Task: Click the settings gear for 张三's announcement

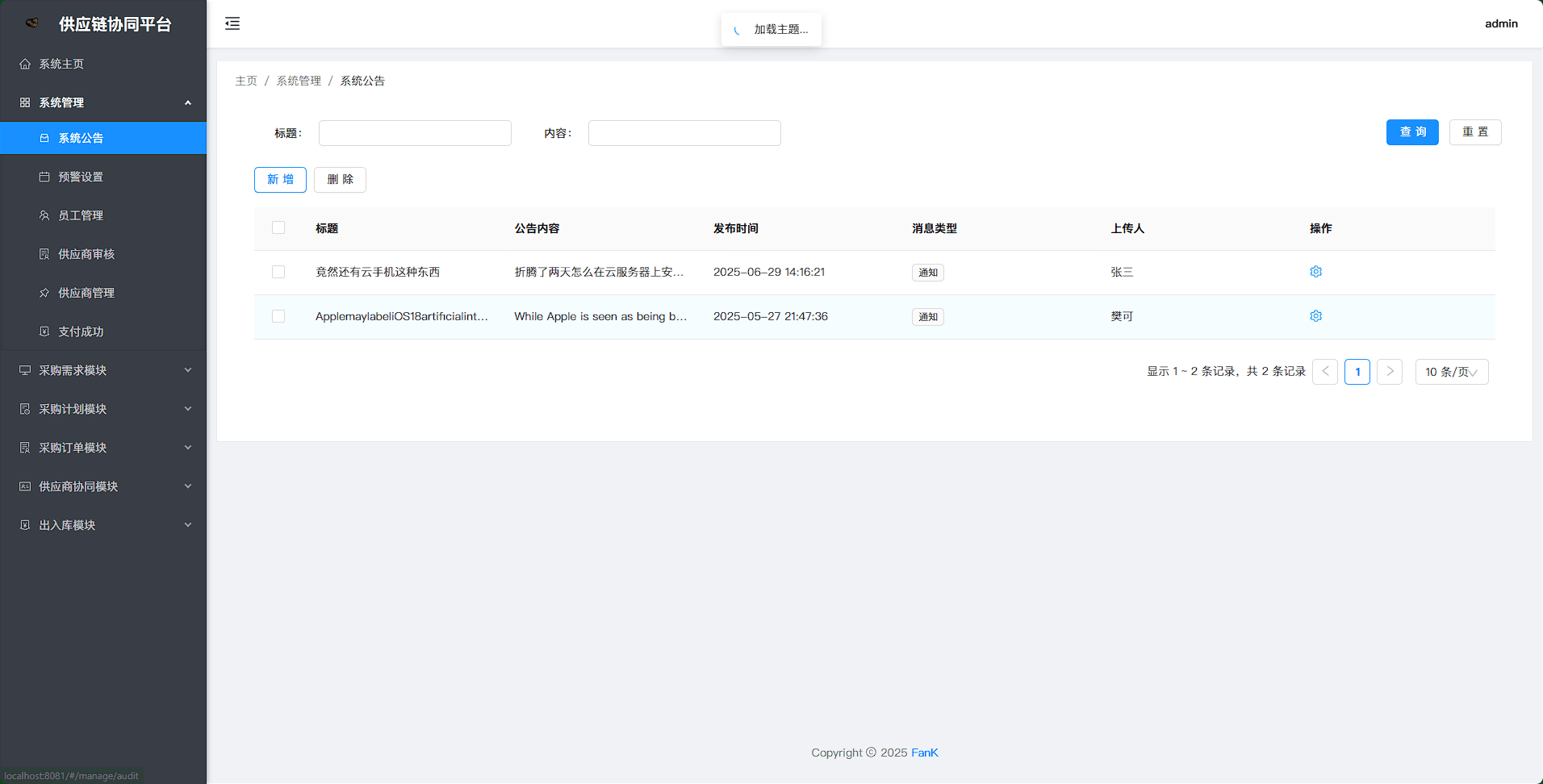Action: (x=1315, y=272)
